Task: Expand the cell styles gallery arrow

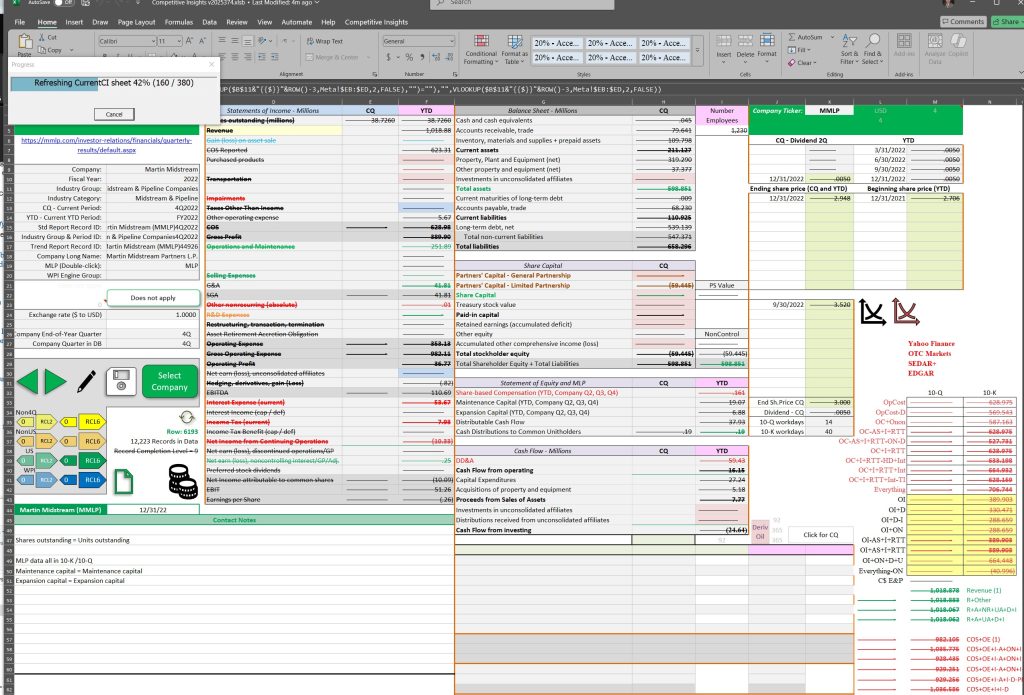Action: click(x=697, y=50)
